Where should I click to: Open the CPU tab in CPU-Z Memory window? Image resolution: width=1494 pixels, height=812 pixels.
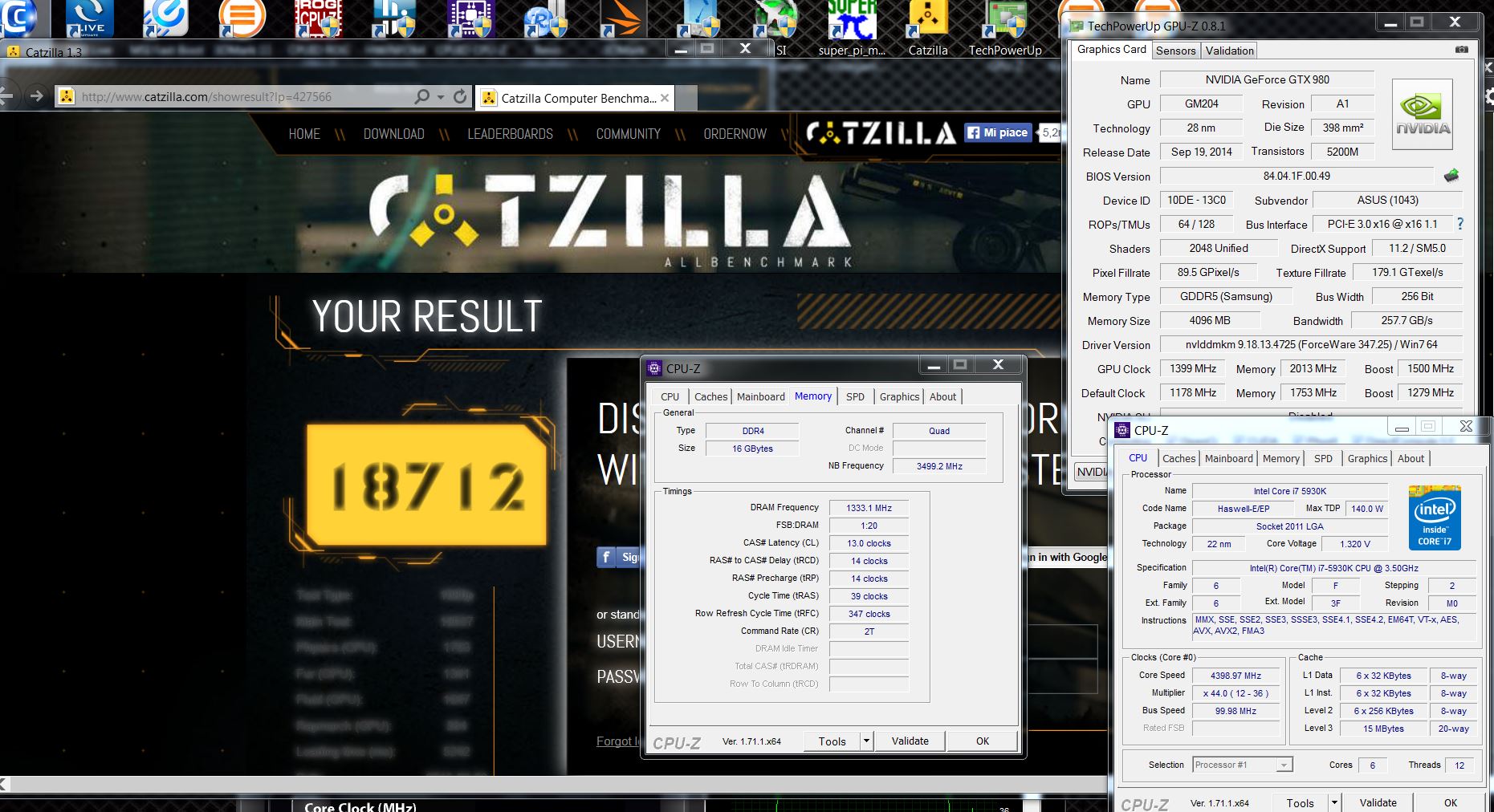(x=670, y=396)
